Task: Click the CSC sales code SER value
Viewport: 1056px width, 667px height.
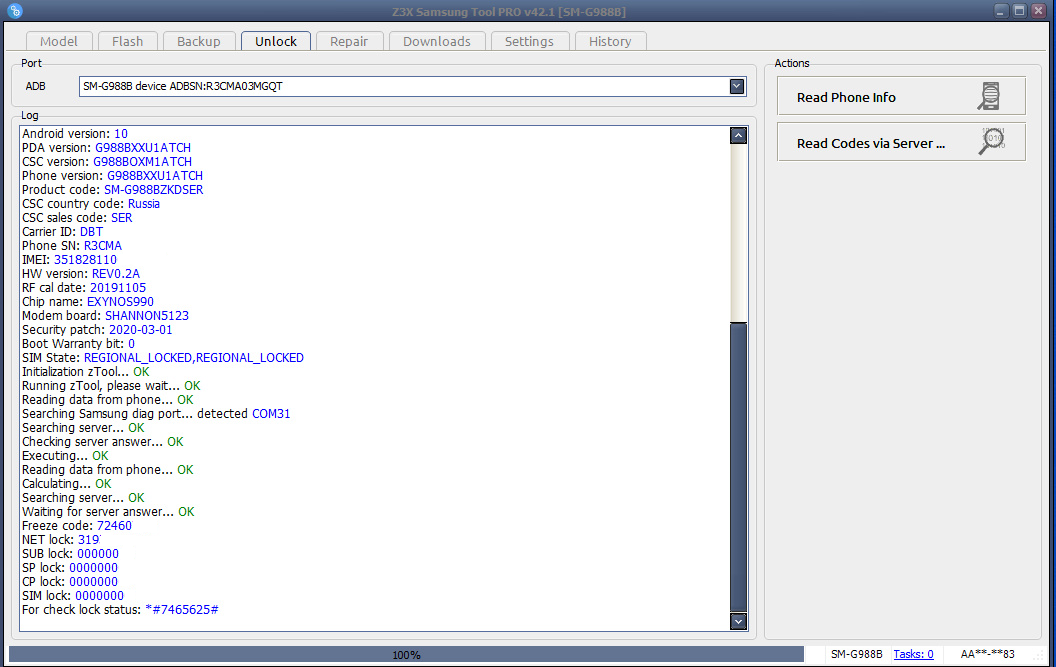Action: [122, 218]
